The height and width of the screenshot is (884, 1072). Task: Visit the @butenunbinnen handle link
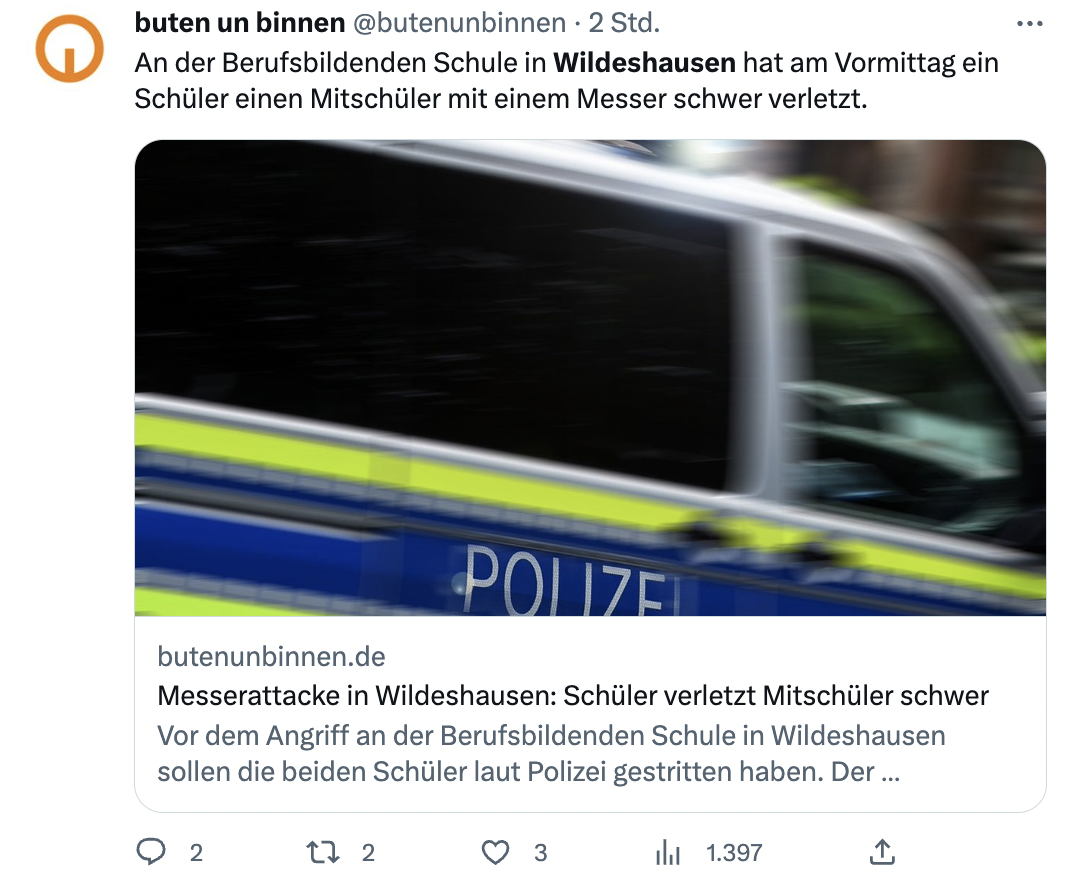(459, 23)
